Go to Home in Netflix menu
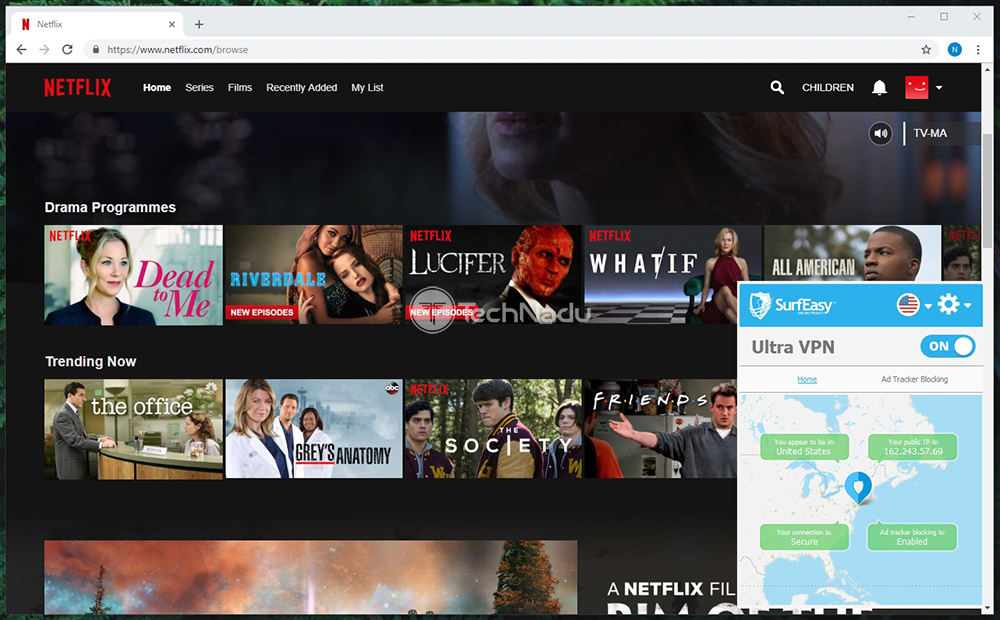 coord(157,87)
